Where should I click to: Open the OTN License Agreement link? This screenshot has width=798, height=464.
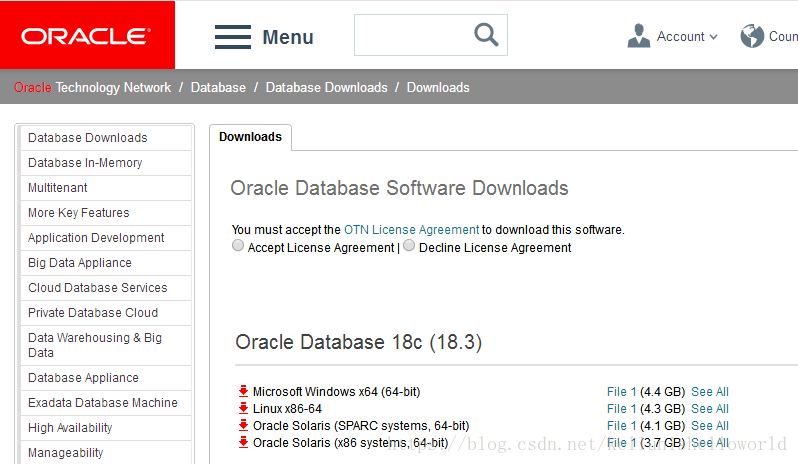tap(411, 230)
